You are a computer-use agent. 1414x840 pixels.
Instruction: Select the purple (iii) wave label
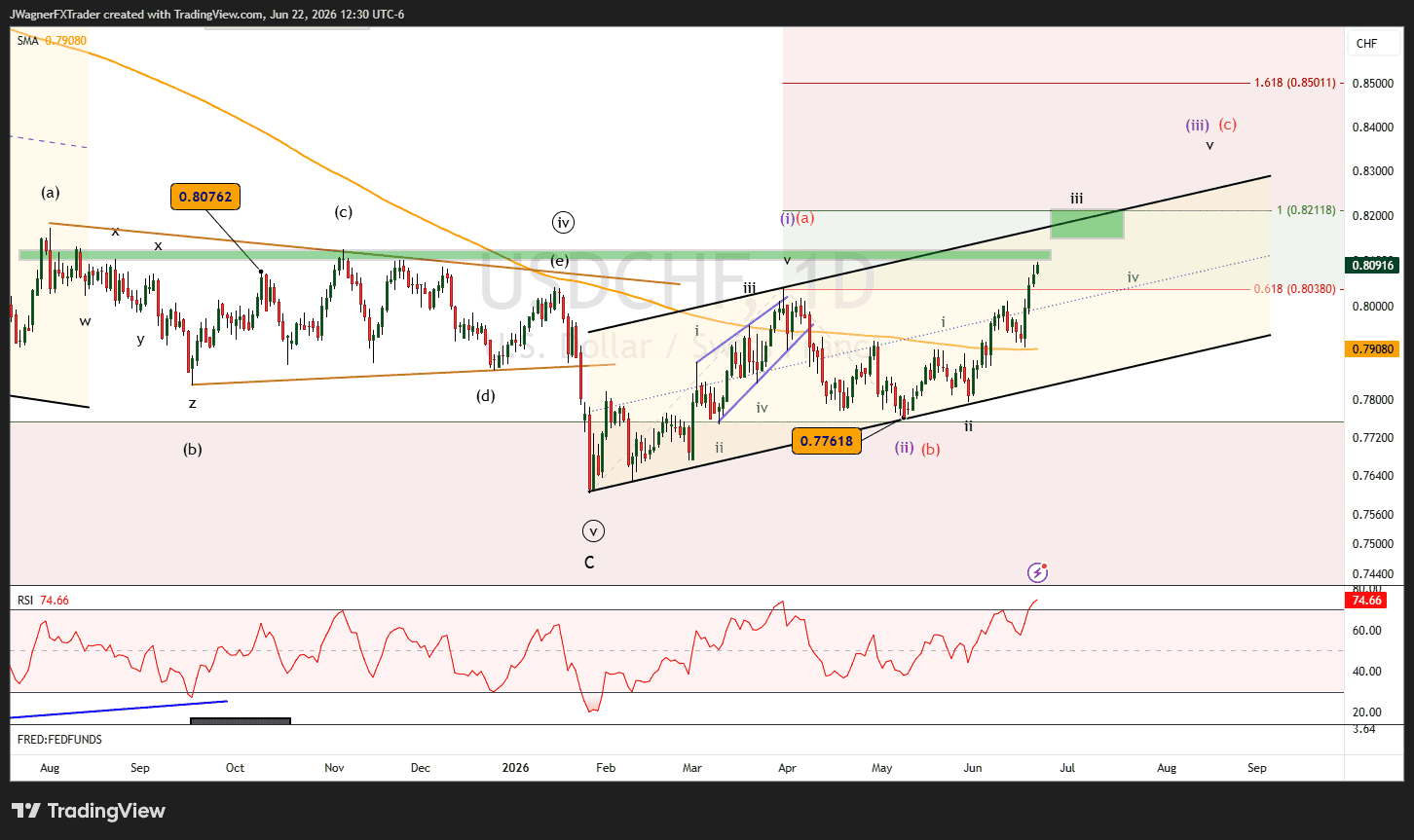(1198, 125)
